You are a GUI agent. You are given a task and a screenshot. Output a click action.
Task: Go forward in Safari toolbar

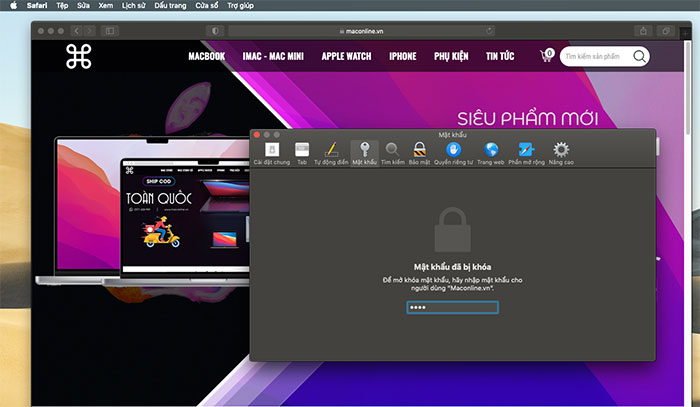[89, 31]
